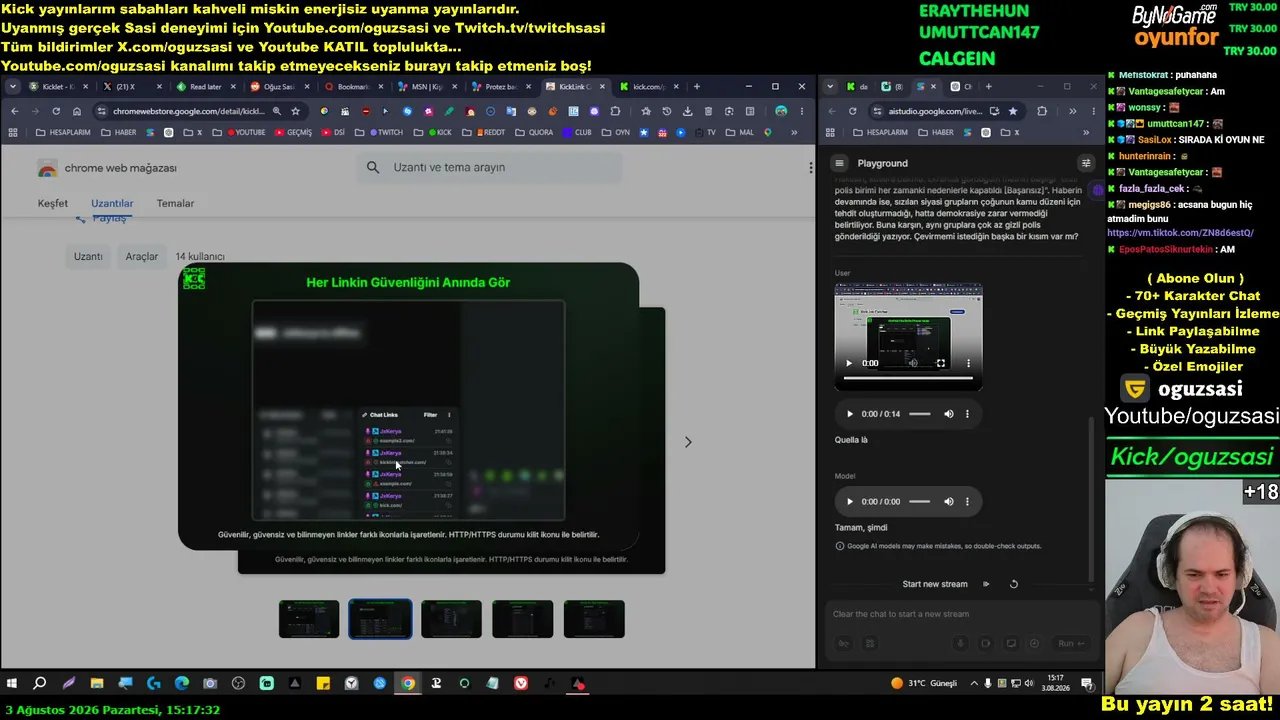Screen dimensions: 1280x720
Task: Play the Model 0:00 / 0:00 audio clip
Action: coord(850,502)
